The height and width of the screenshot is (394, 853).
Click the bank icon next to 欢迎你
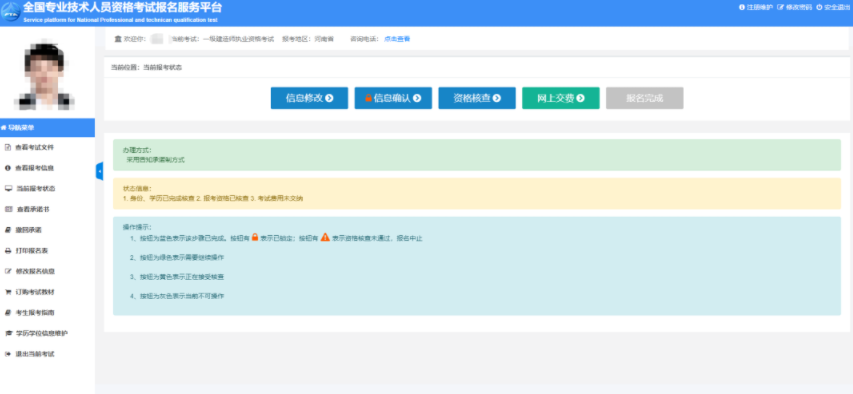118,39
